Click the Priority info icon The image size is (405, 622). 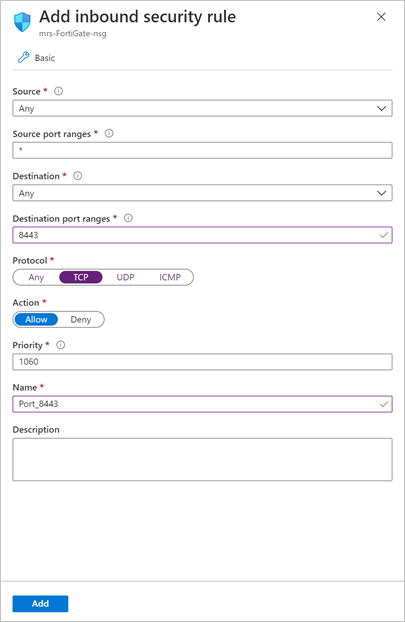pos(60,345)
